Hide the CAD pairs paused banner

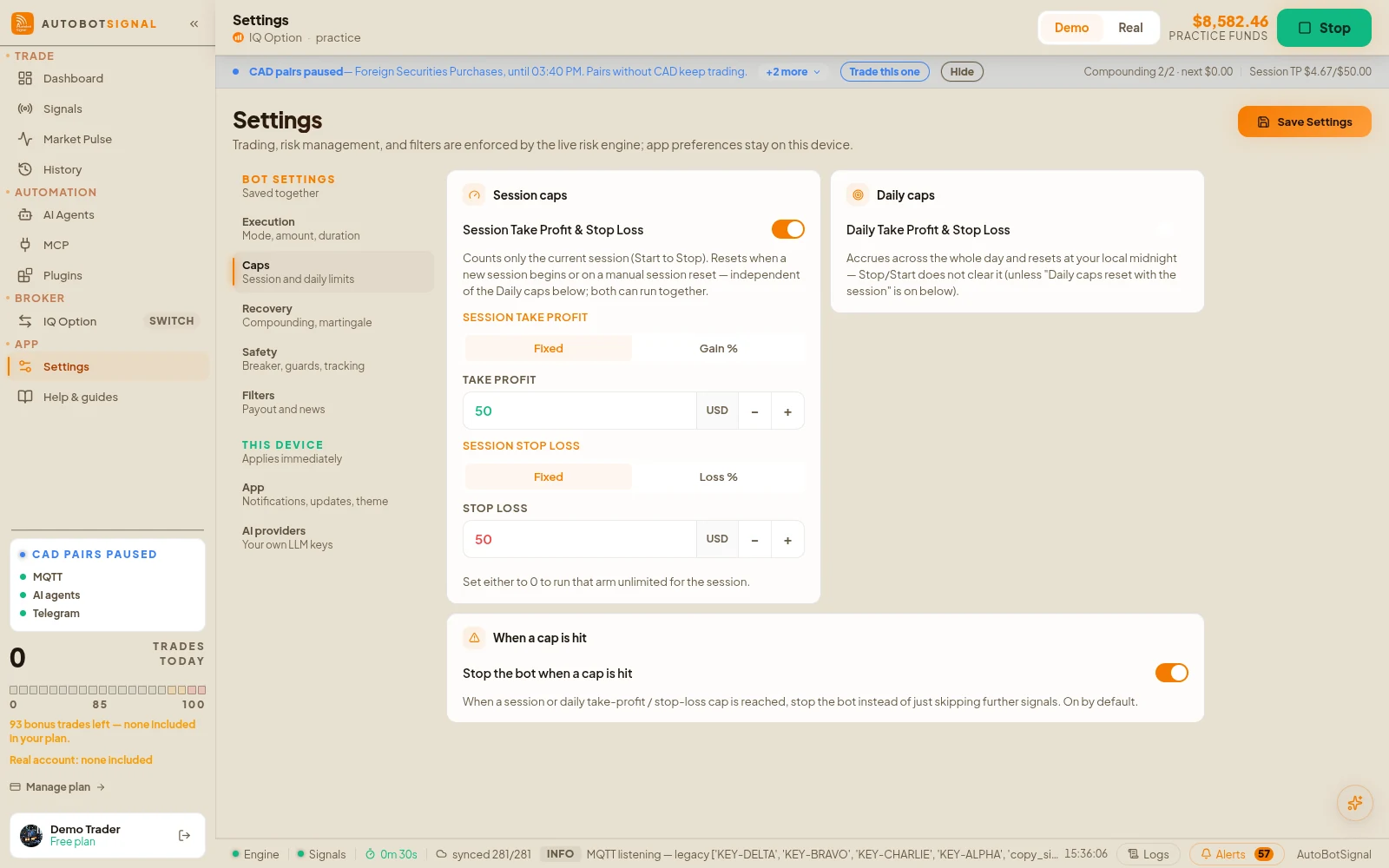pos(962,72)
